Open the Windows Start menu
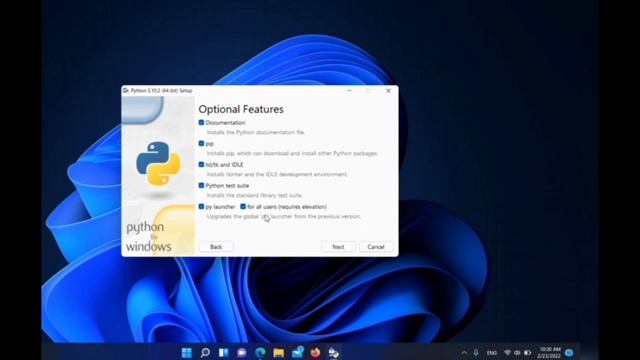The image size is (640, 360). [187, 352]
